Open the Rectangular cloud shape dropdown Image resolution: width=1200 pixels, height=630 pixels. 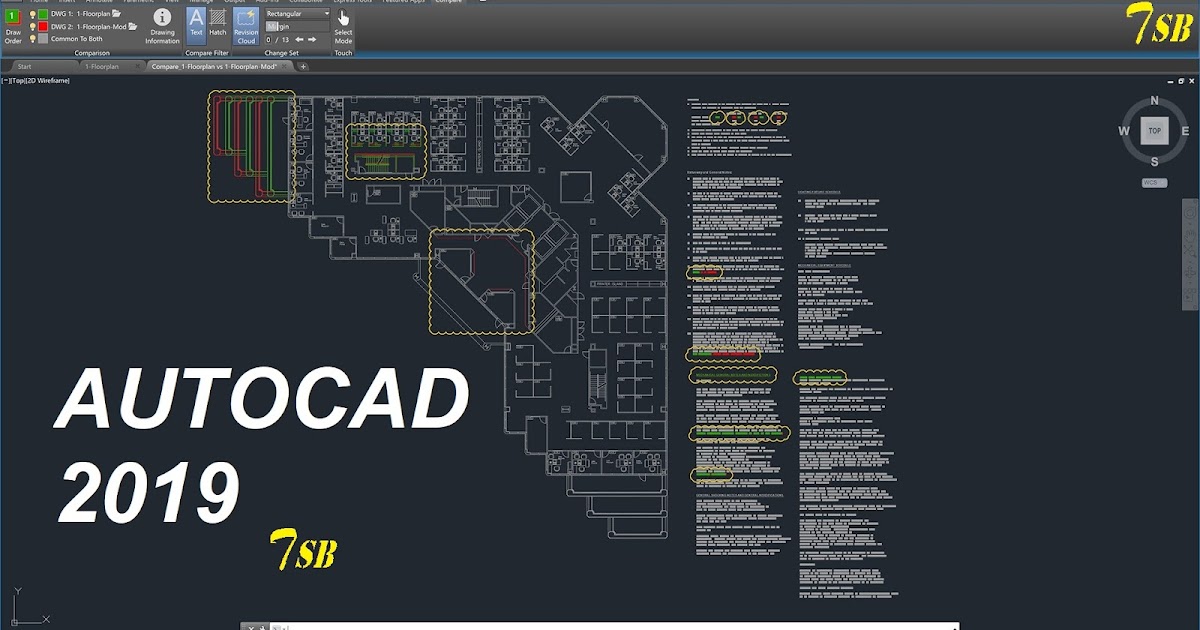[297, 14]
